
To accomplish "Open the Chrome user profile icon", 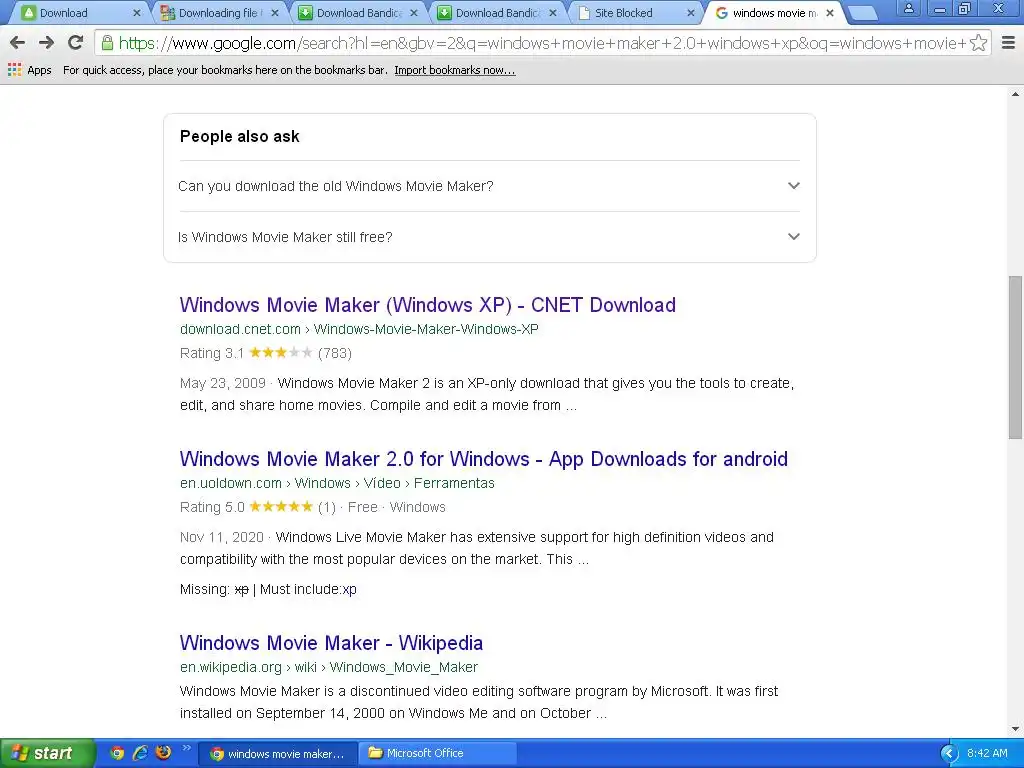I will tap(908, 8).
